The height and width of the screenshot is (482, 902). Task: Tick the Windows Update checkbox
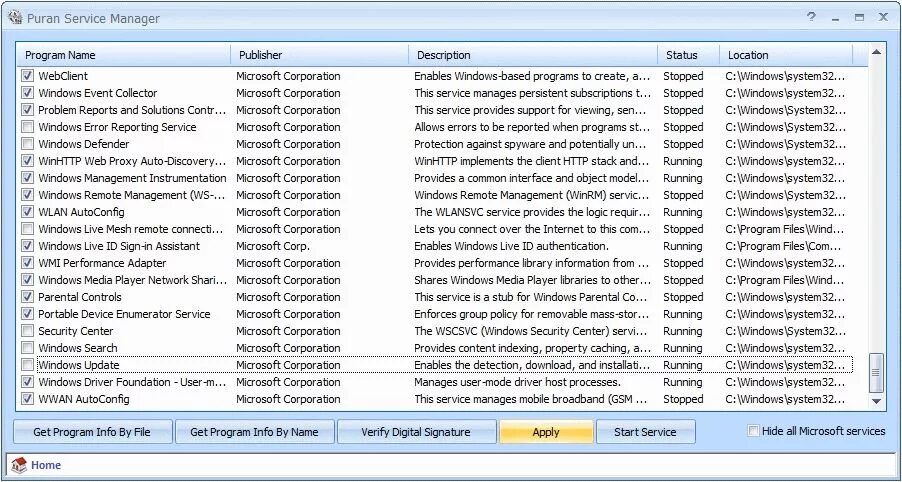point(28,365)
